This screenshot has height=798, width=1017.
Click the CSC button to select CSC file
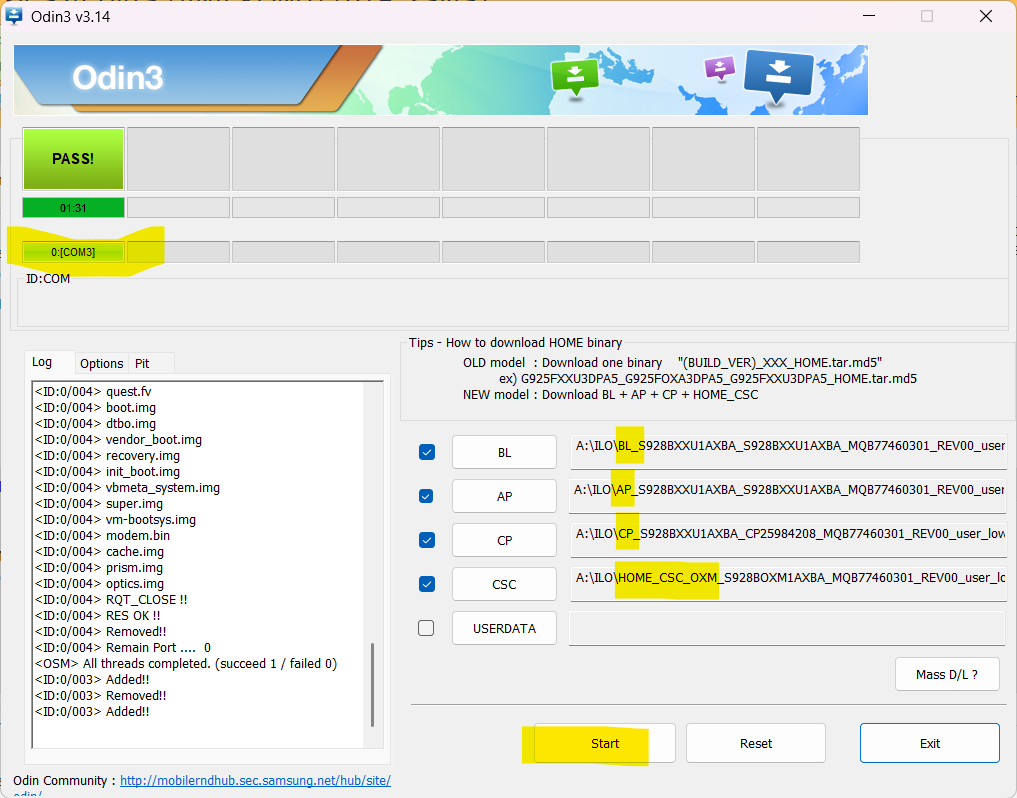(505, 585)
